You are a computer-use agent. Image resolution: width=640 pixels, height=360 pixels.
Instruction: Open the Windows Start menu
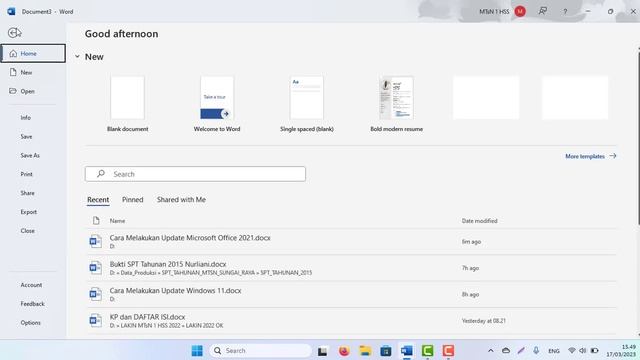[x=197, y=351]
